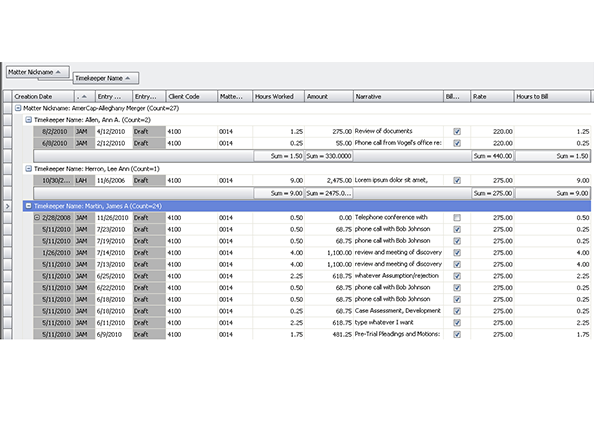Viewport: 594px width, 428px height.
Task: Select the Martin, James A group header row
Action: 307,206
